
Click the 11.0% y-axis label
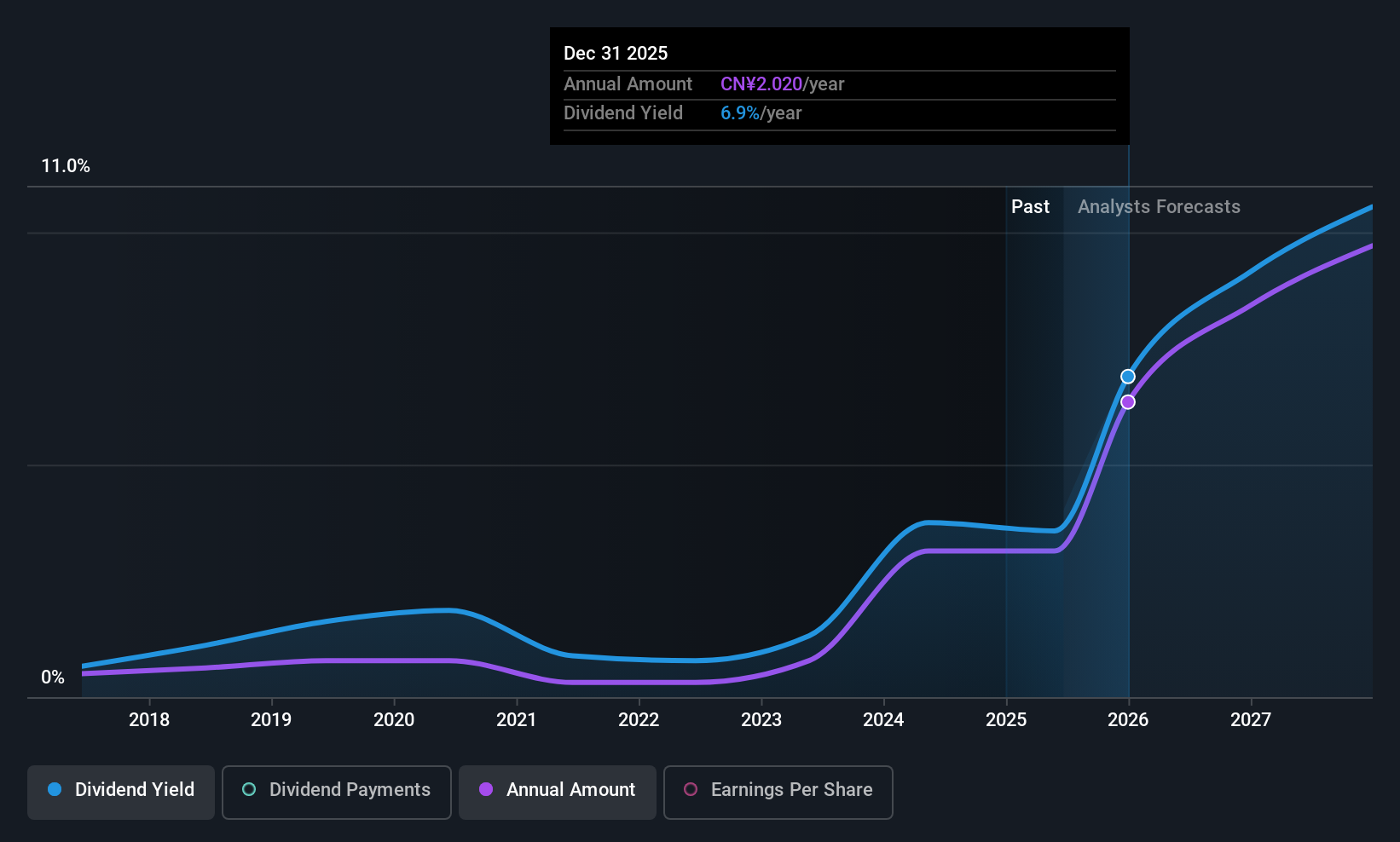66,166
